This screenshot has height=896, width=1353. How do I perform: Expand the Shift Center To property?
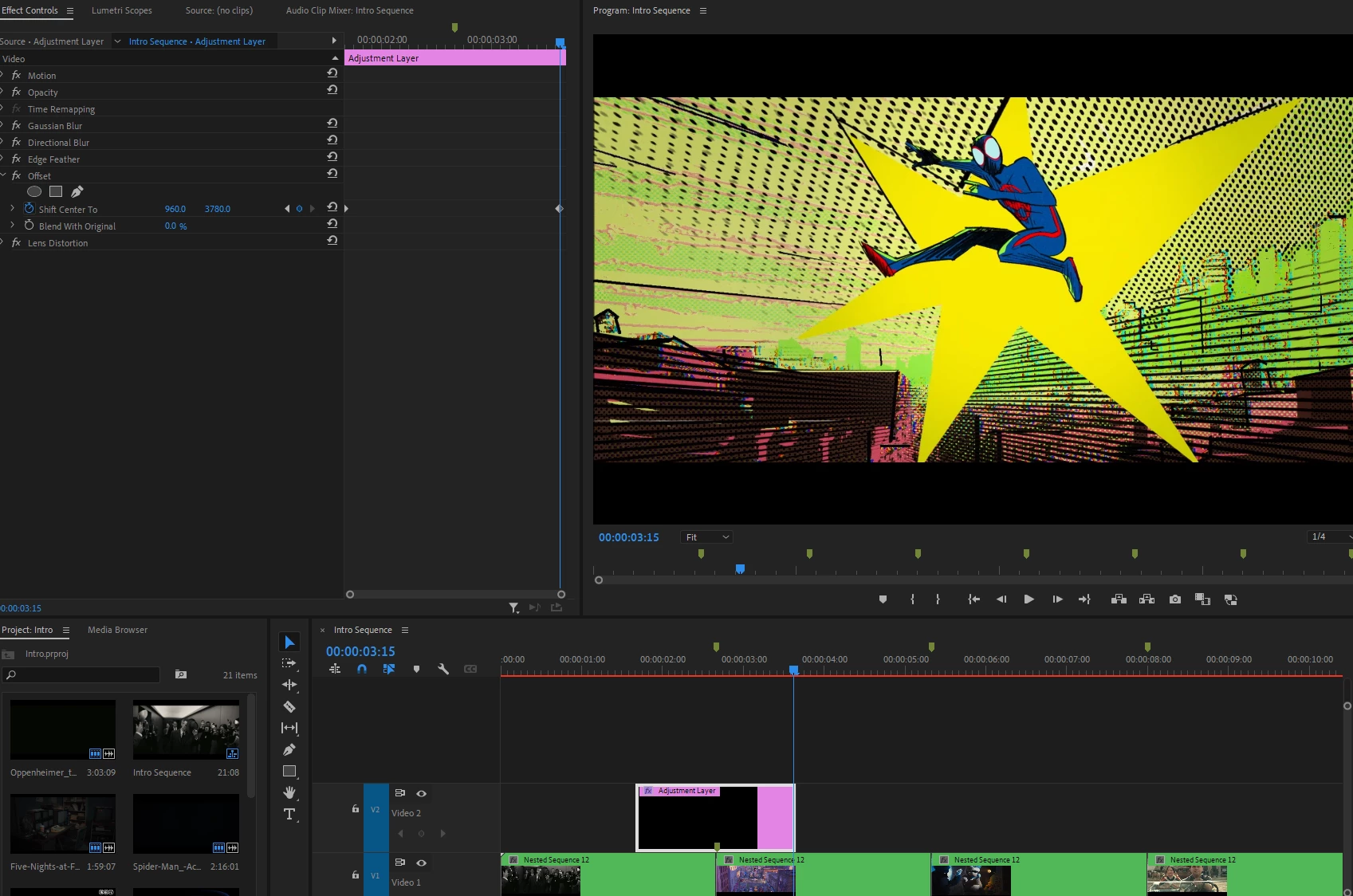pyautogui.click(x=12, y=208)
